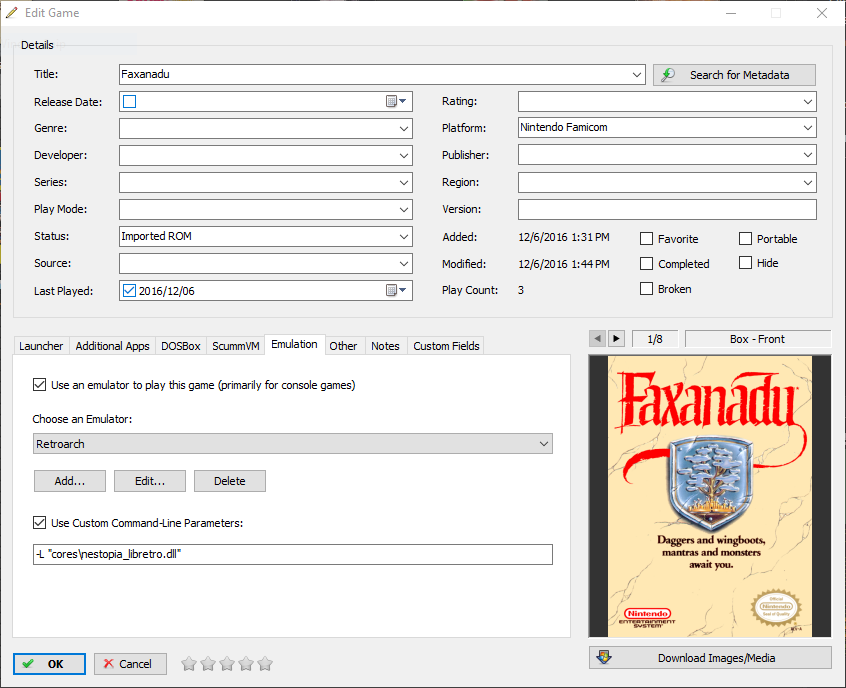Go to the Custom Fields tab

446,346
